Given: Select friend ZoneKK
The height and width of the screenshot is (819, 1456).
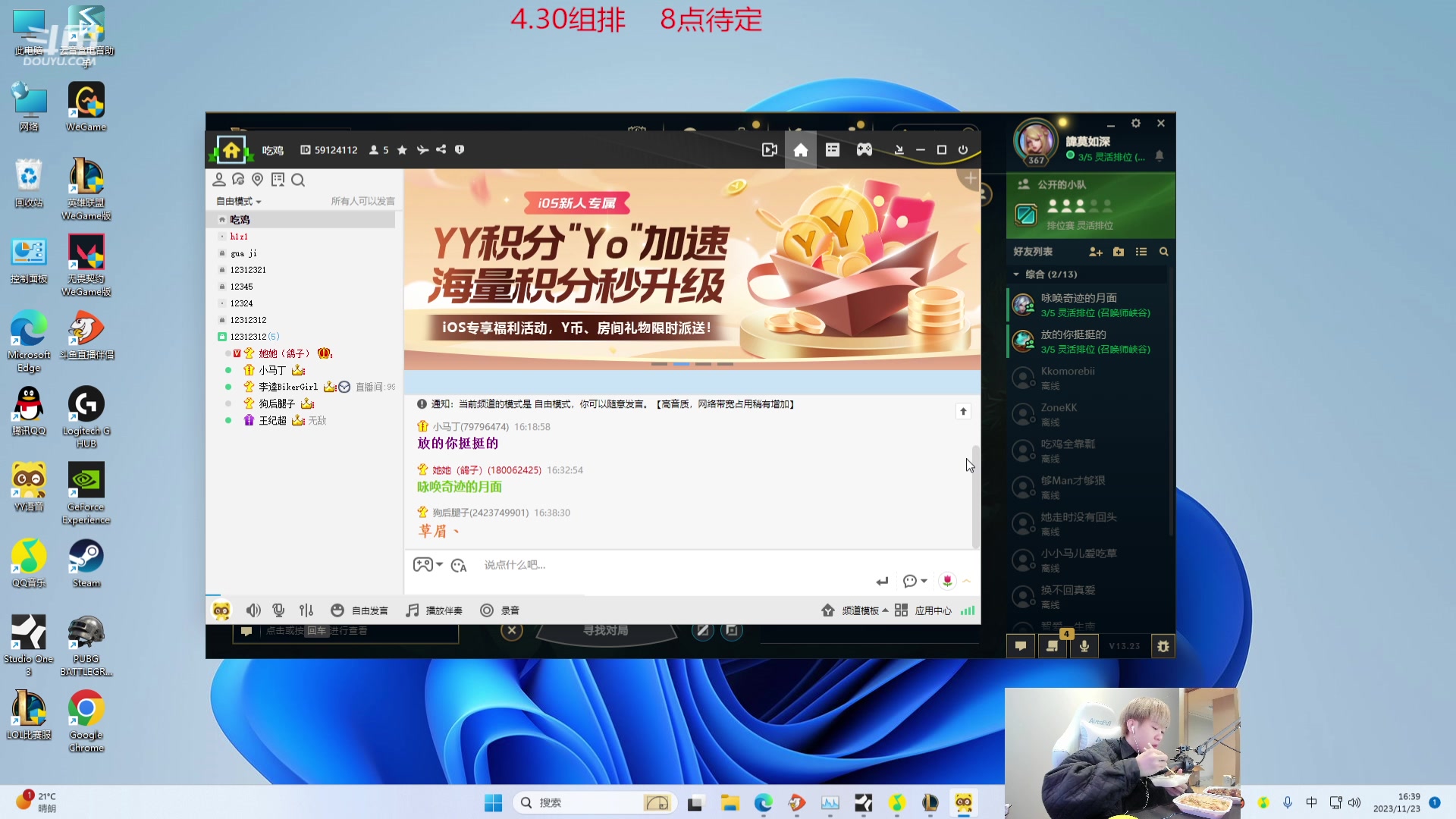Looking at the screenshot, I should coord(1089,414).
